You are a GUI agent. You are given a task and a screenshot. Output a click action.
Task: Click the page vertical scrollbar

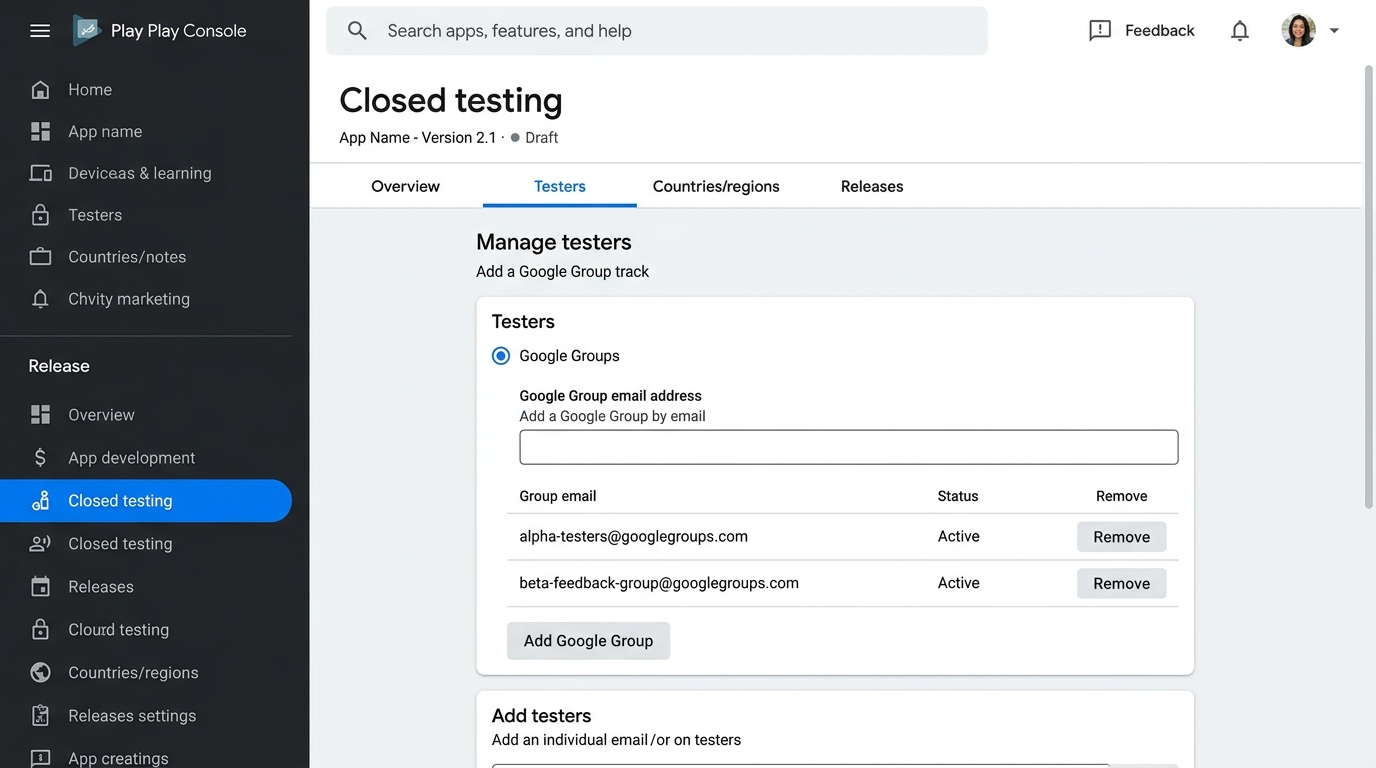coord(1369,287)
